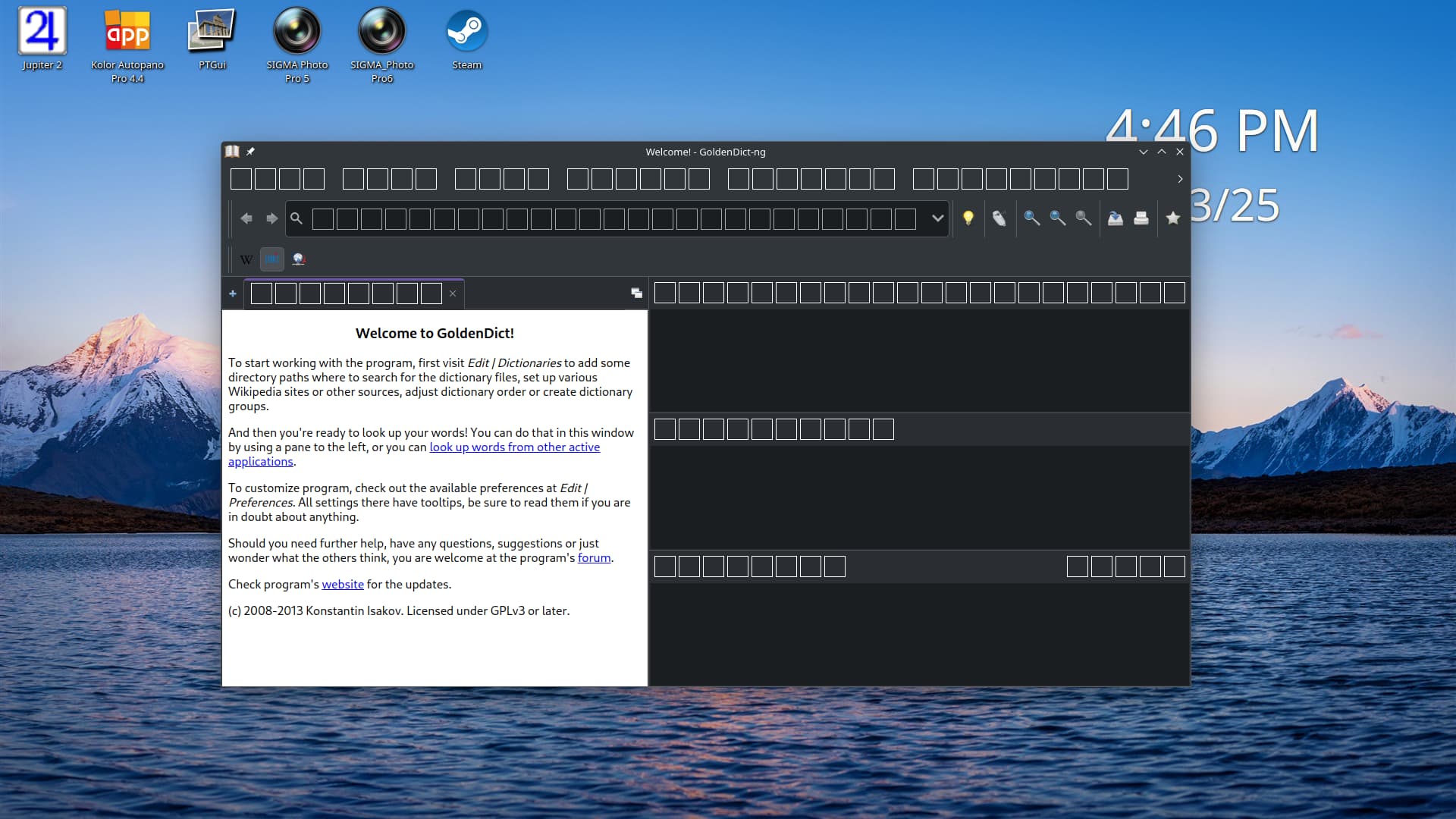This screenshot has width=1456, height=819.
Task: Go back to the previous article
Action: (246, 218)
